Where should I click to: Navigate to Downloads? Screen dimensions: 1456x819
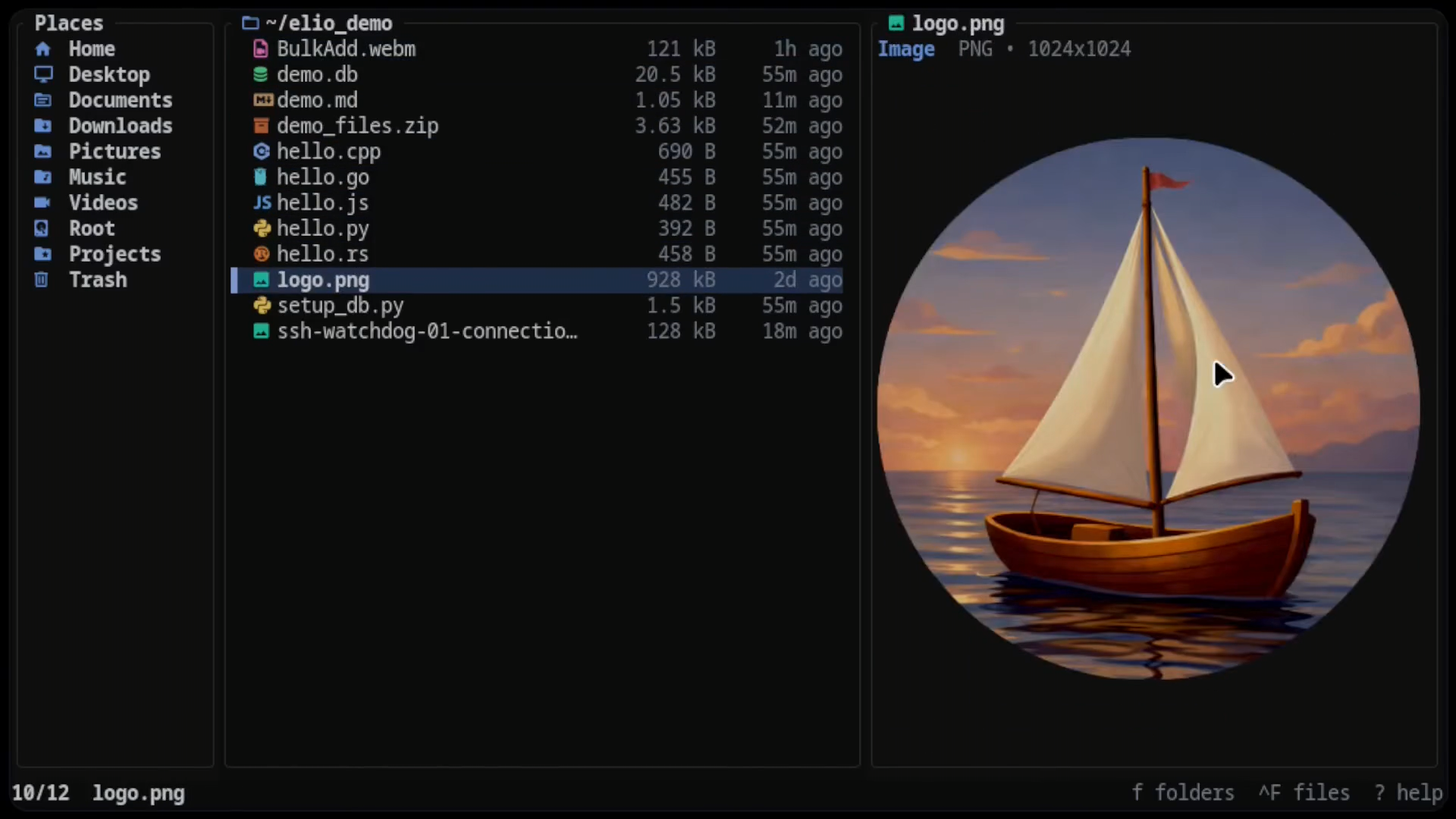[121, 126]
